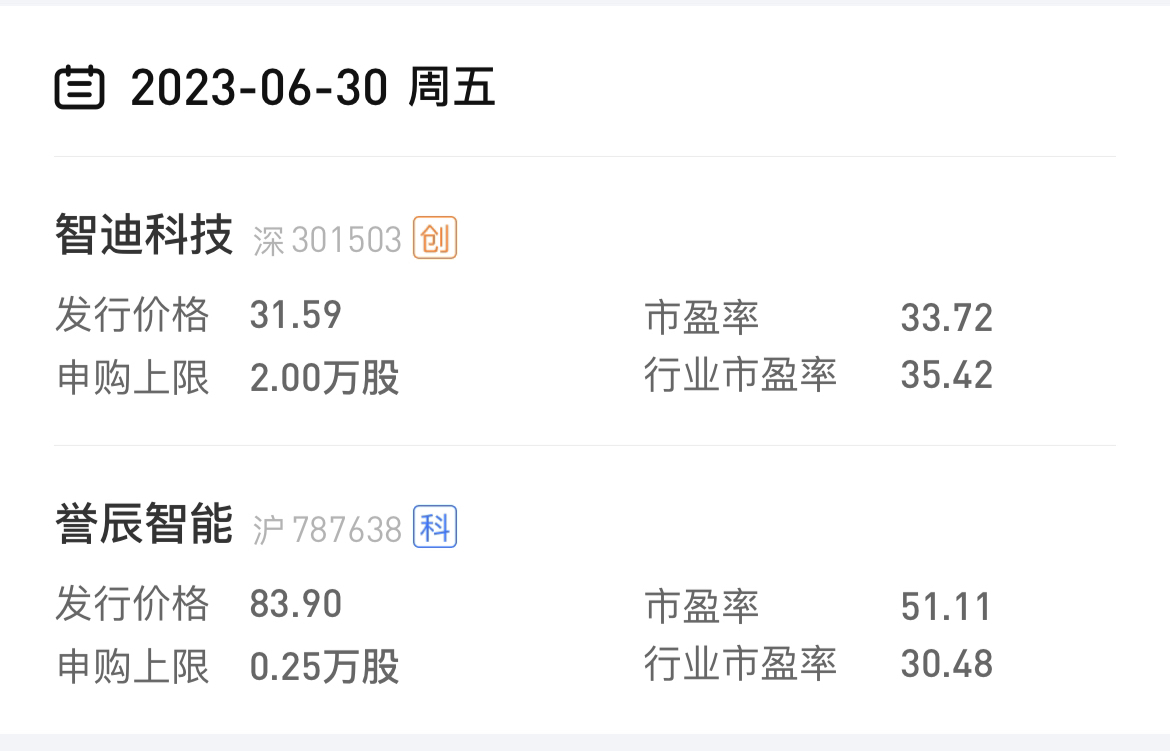The width and height of the screenshot is (1170, 751).
Task: Tap 市盈率 label under 智迪科技
Action: coord(701,318)
